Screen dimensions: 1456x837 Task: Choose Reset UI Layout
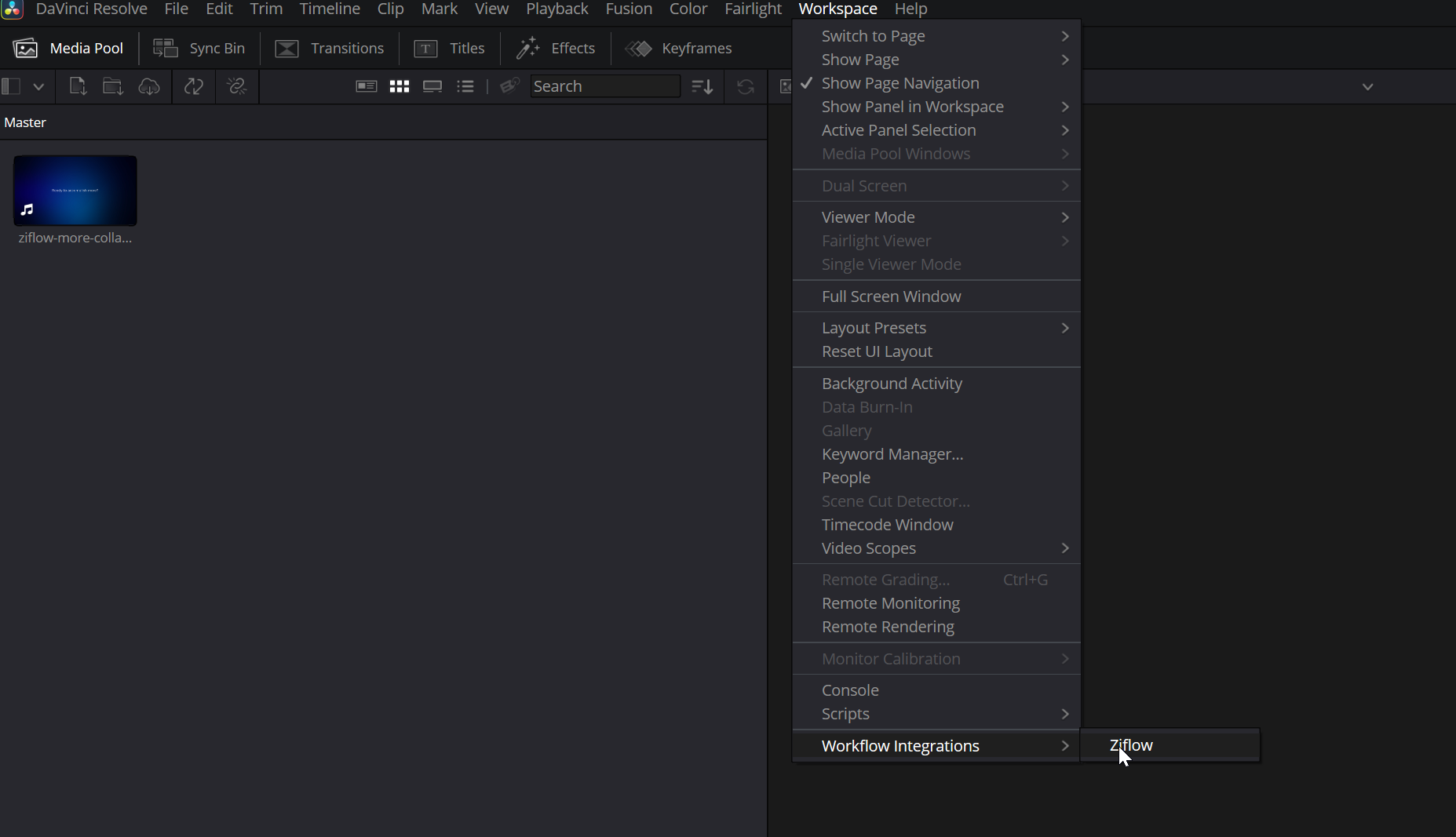point(936,351)
